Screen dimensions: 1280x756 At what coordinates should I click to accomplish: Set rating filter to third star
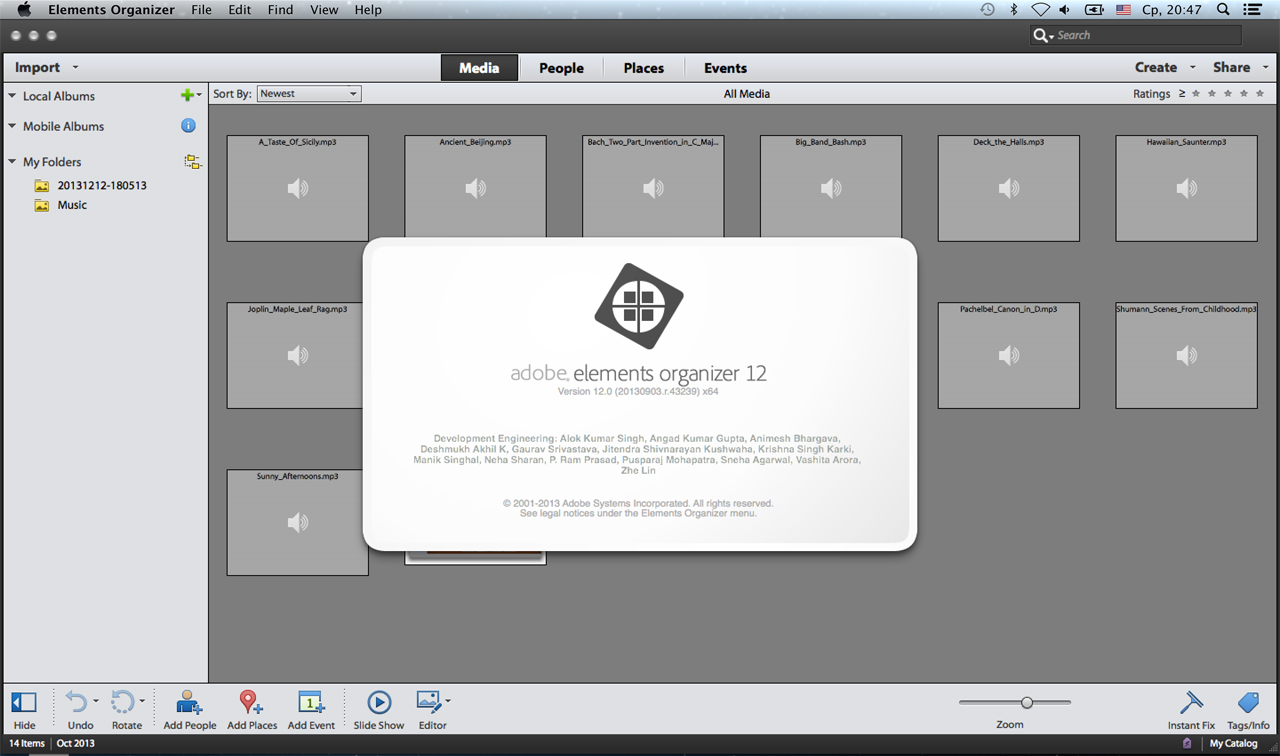click(1228, 93)
